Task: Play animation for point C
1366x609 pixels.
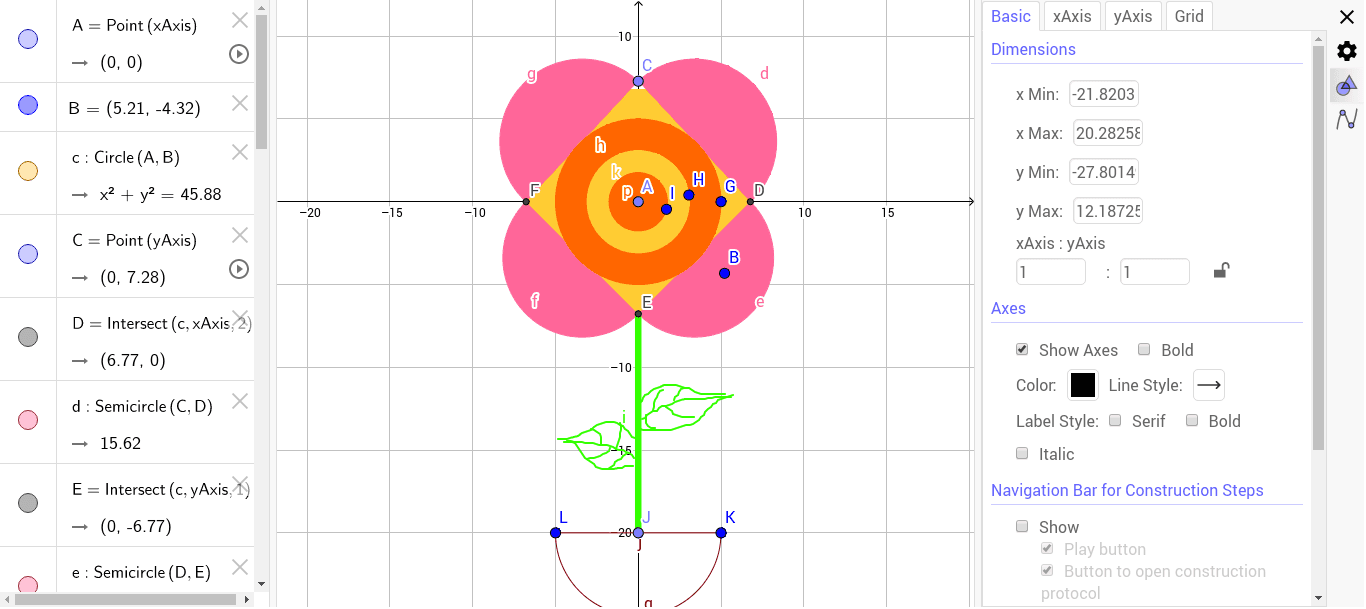Action: coord(238,268)
